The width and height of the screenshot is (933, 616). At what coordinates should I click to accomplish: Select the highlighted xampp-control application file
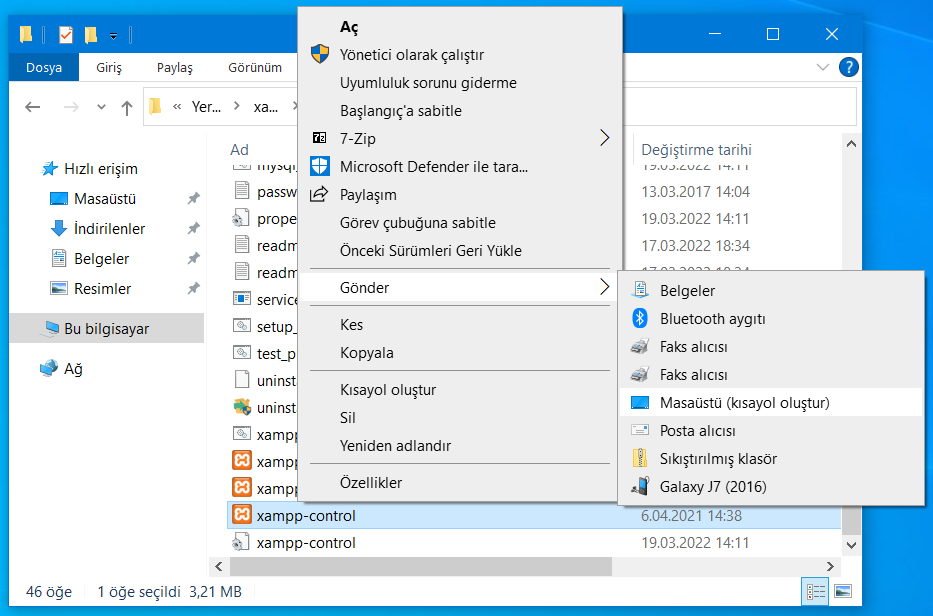534,515
